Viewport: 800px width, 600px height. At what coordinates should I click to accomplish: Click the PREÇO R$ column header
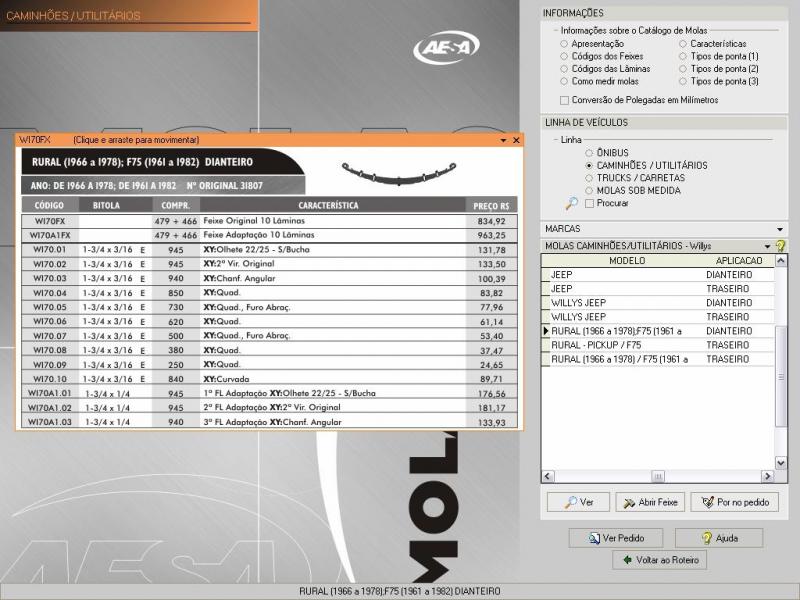coord(491,206)
